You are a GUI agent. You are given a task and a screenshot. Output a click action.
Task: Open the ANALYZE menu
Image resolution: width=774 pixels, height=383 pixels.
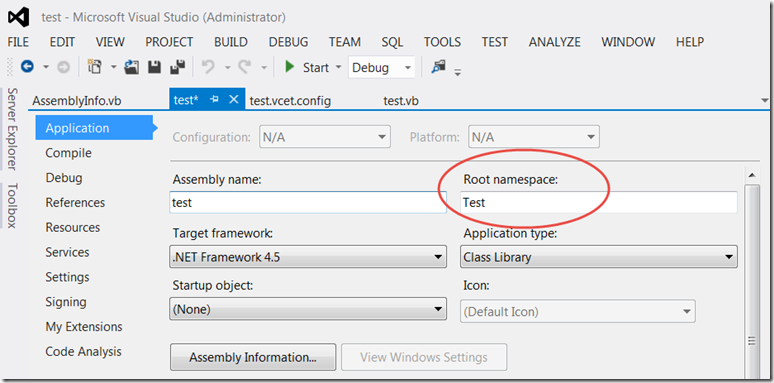(555, 42)
